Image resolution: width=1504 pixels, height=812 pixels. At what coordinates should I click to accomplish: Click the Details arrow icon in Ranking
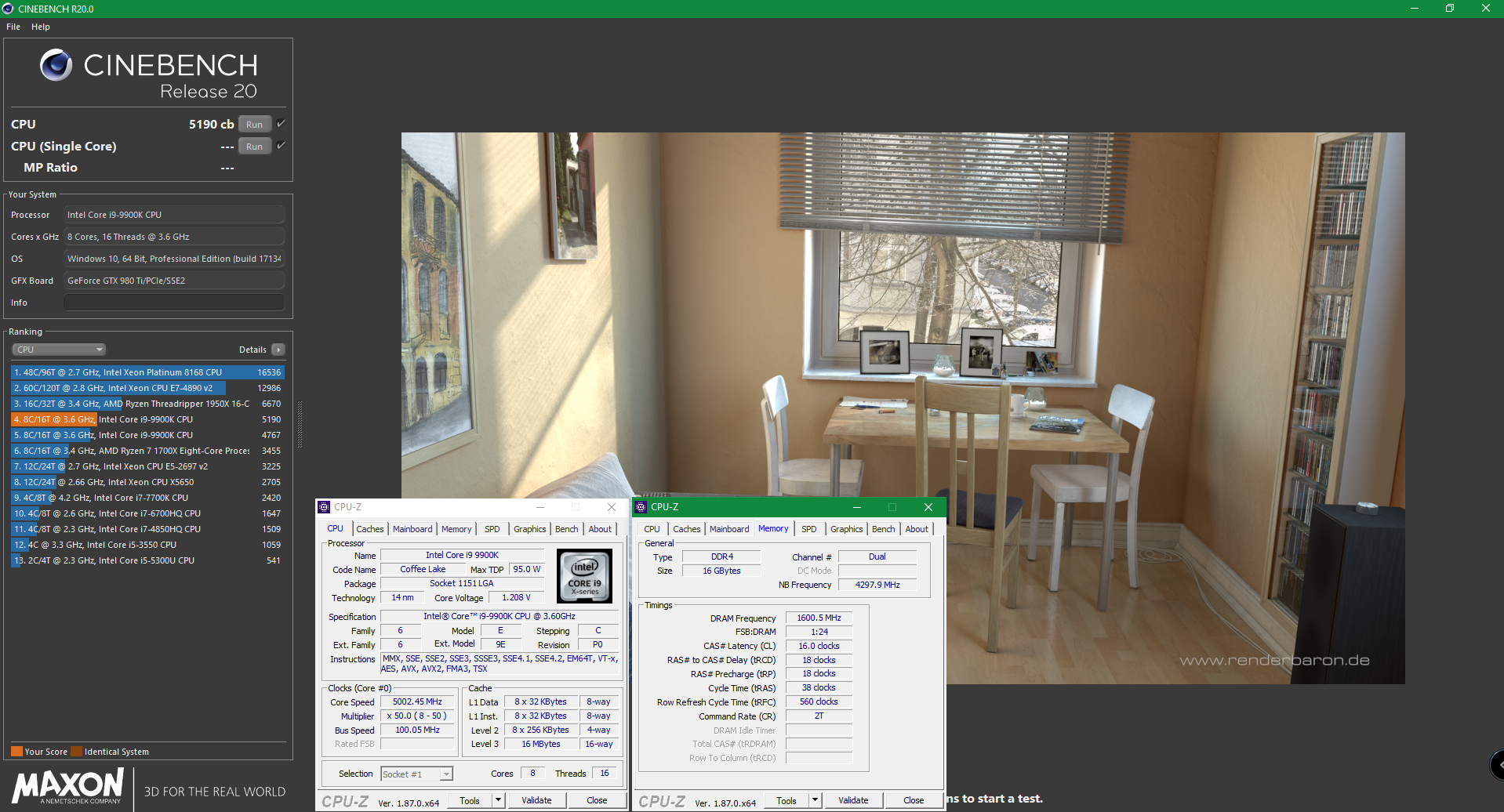click(278, 350)
